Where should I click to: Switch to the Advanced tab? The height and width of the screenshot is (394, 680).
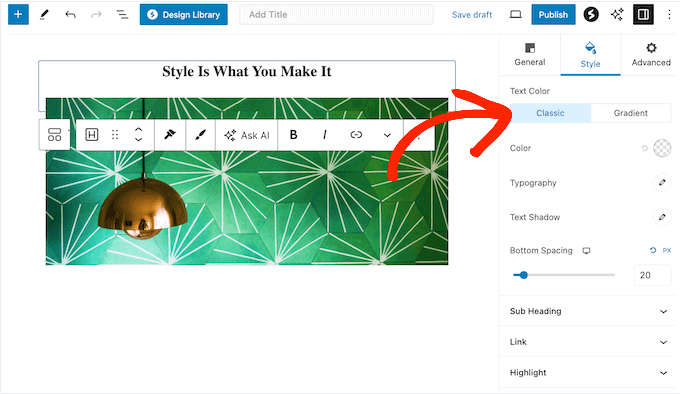point(651,55)
